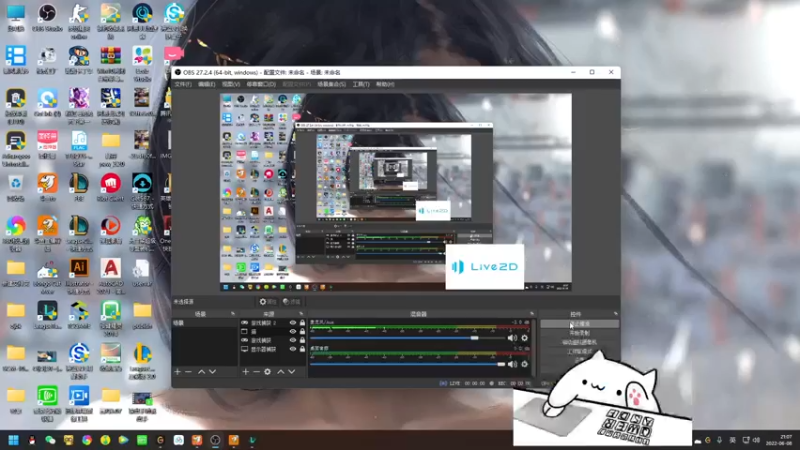Viewport: 800px width, 450px height.
Task: Open source properties gear in sources toolbar
Action: [267, 371]
